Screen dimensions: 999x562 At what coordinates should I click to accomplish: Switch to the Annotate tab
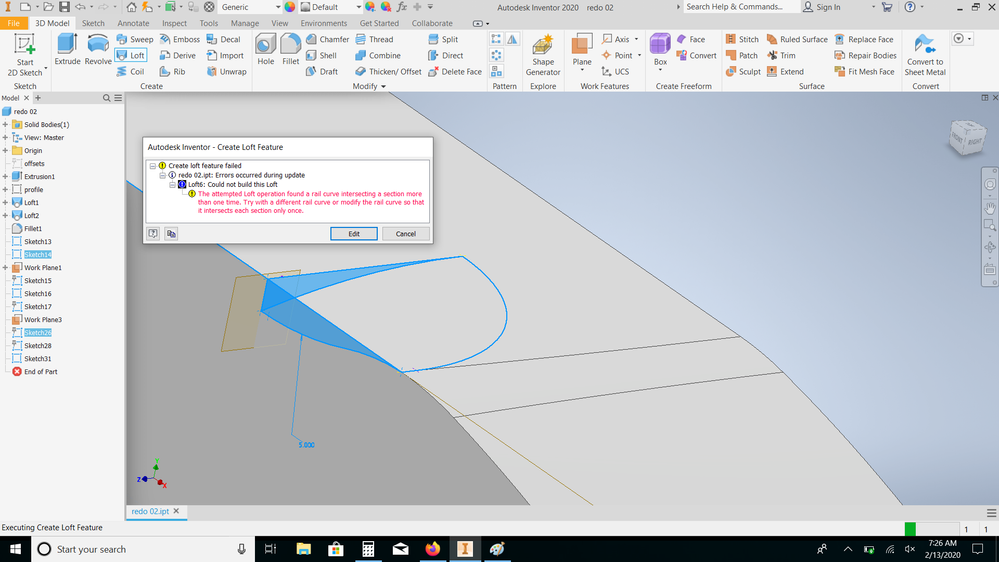pyautogui.click(x=133, y=23)
